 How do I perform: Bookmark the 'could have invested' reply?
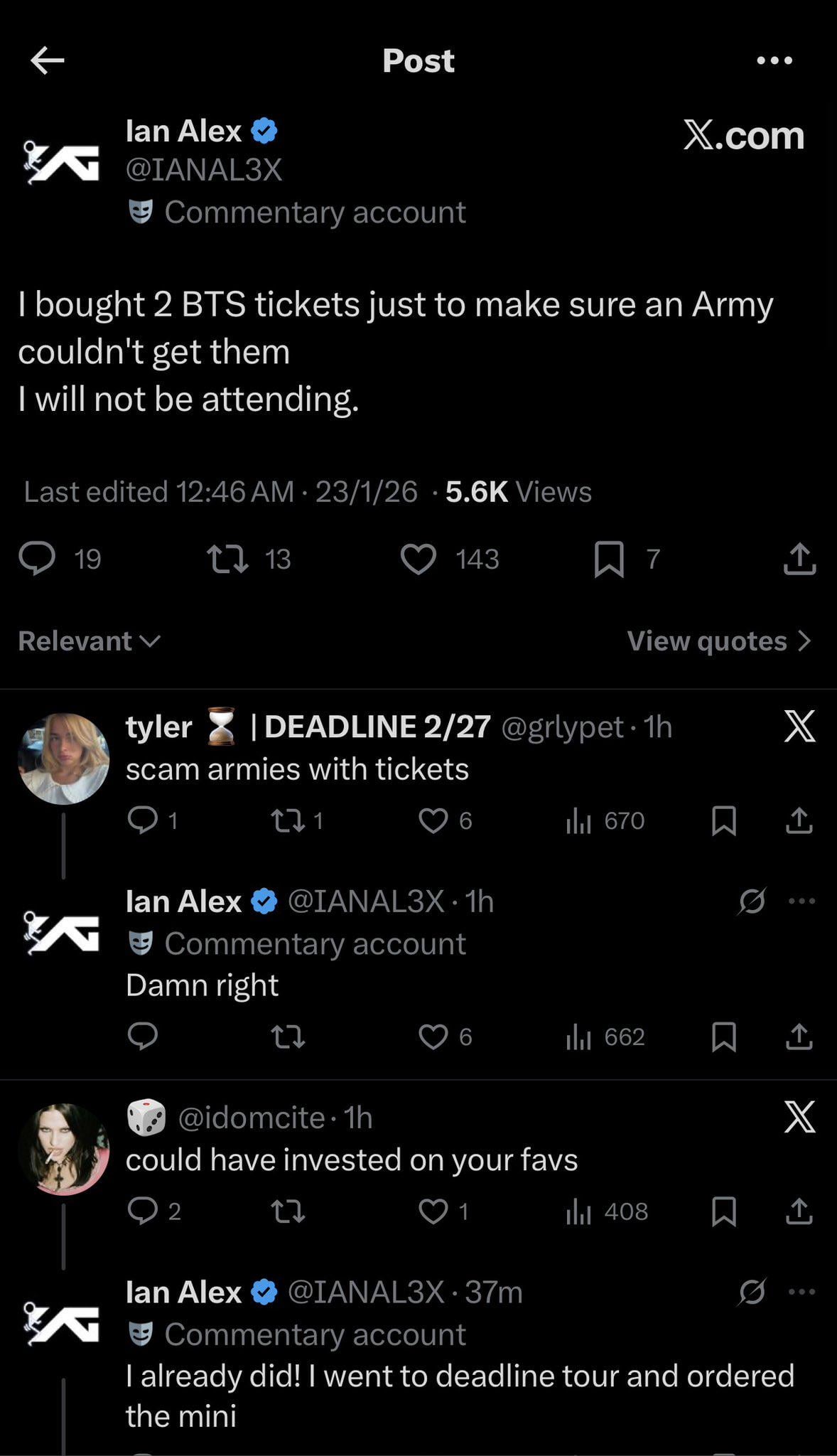click(723, 1211)
